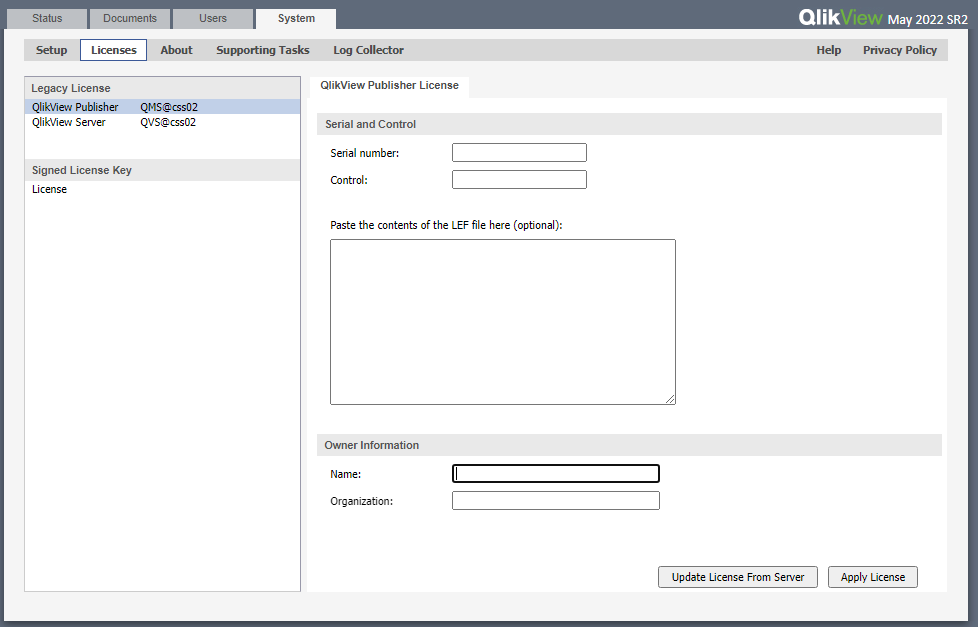
Task: Open the Privacy Policy link
Action: (x=899, y=50)
